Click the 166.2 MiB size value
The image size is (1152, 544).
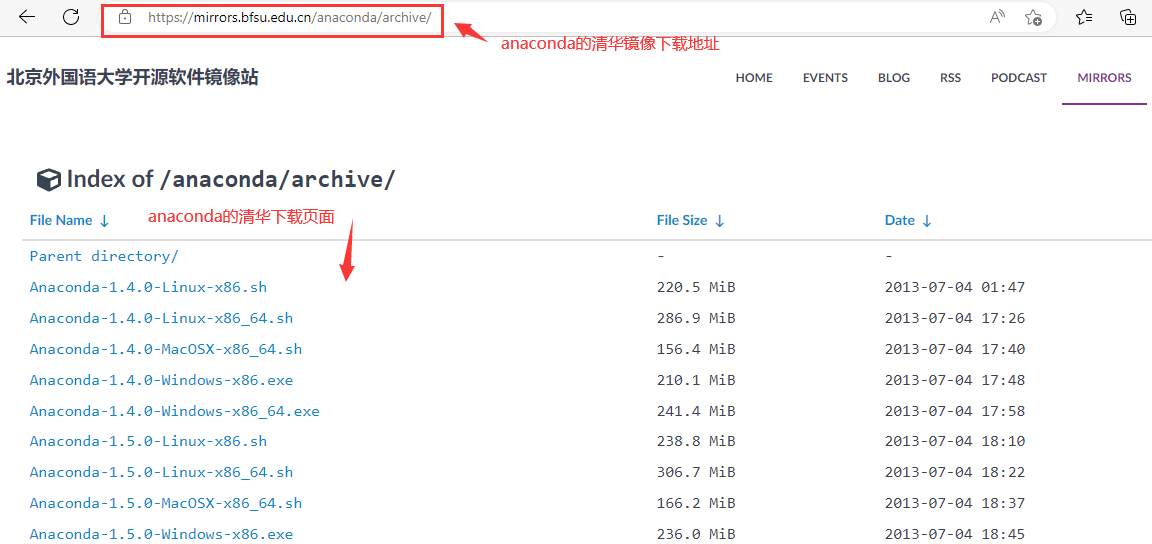pyautogui.click(x=696, y=503)
